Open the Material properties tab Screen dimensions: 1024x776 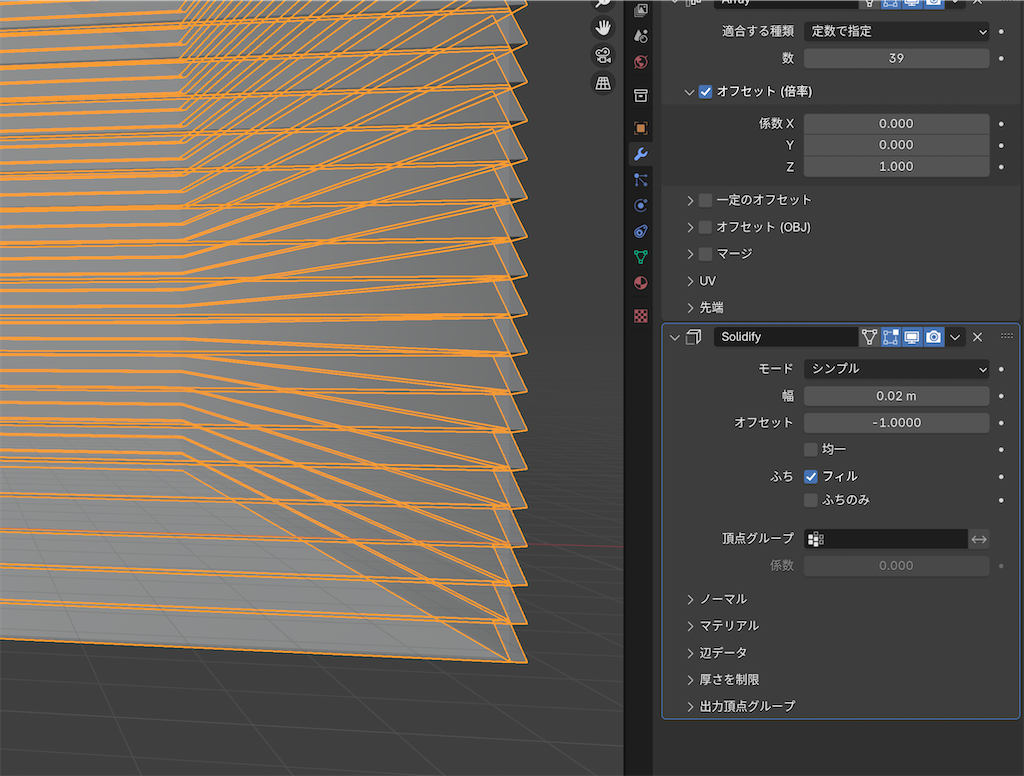641,283
